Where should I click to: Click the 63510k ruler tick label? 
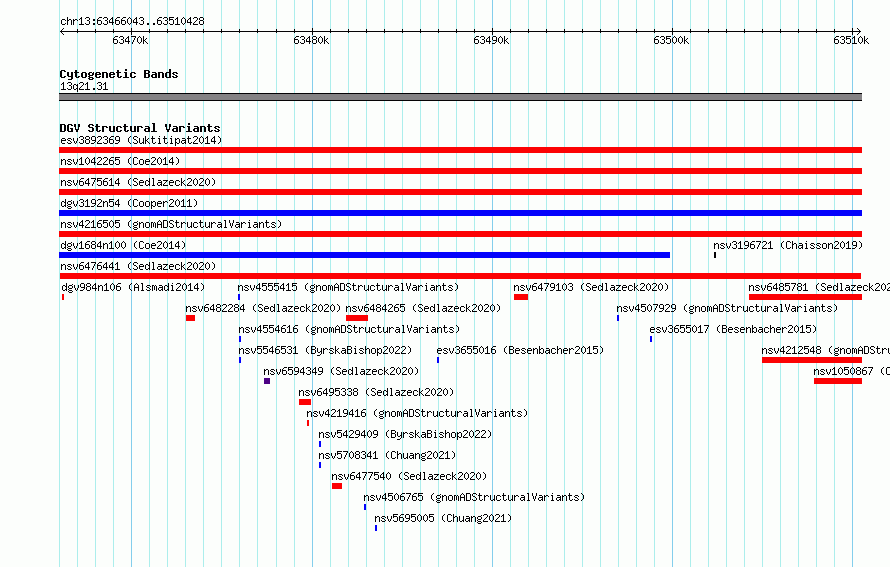click(x=851, y=40)
